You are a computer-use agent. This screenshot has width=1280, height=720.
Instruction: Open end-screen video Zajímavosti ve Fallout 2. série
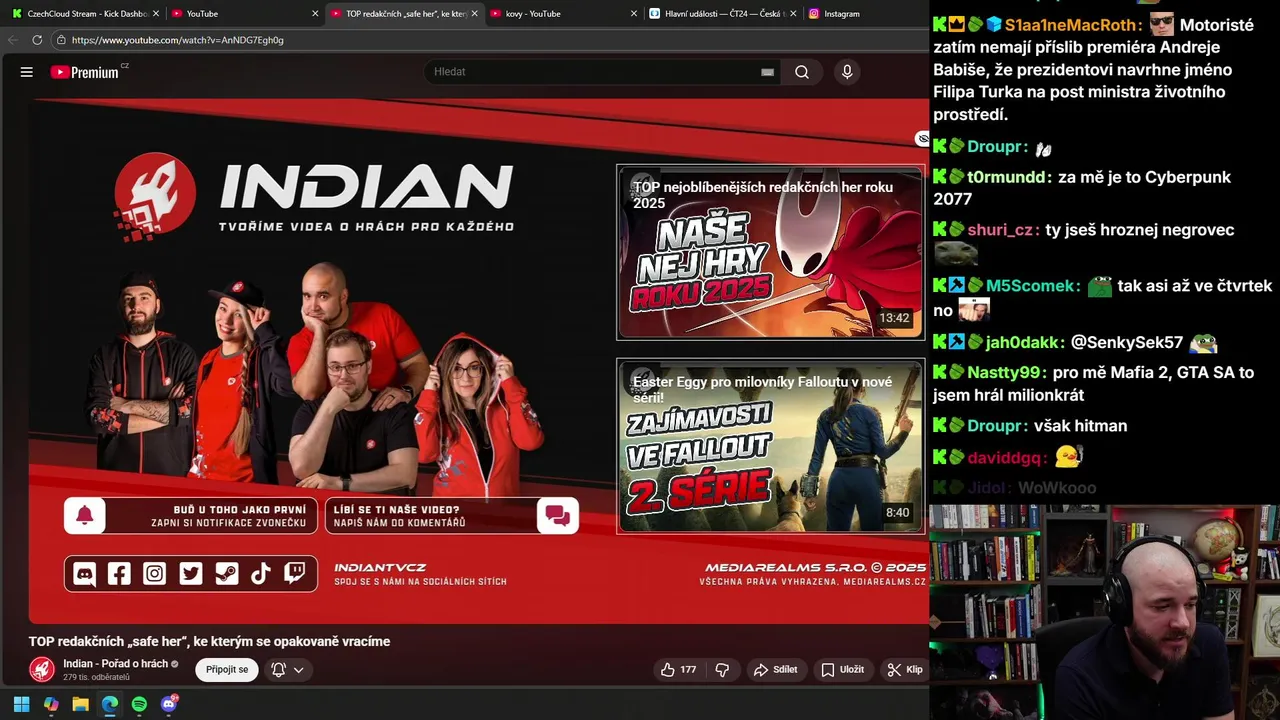click(770, 446)
